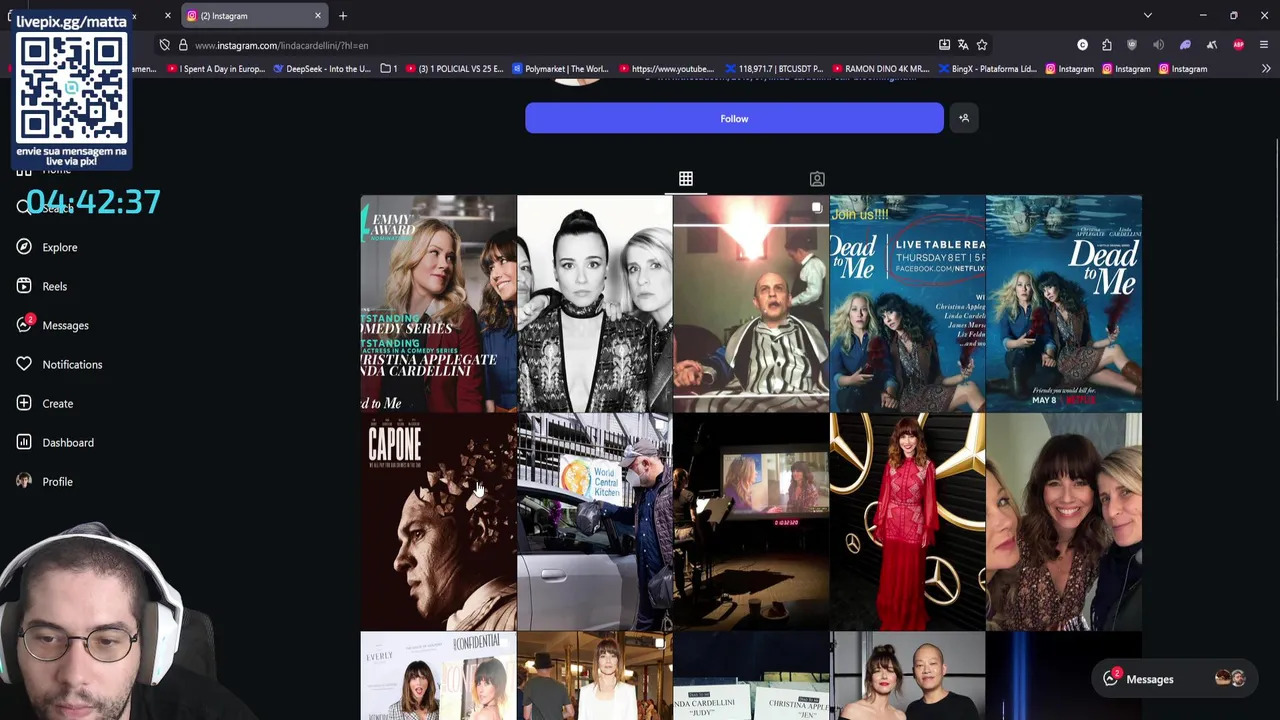
Task: Open the JUDY and JEN name cards post
Action: tap(750, 676)
